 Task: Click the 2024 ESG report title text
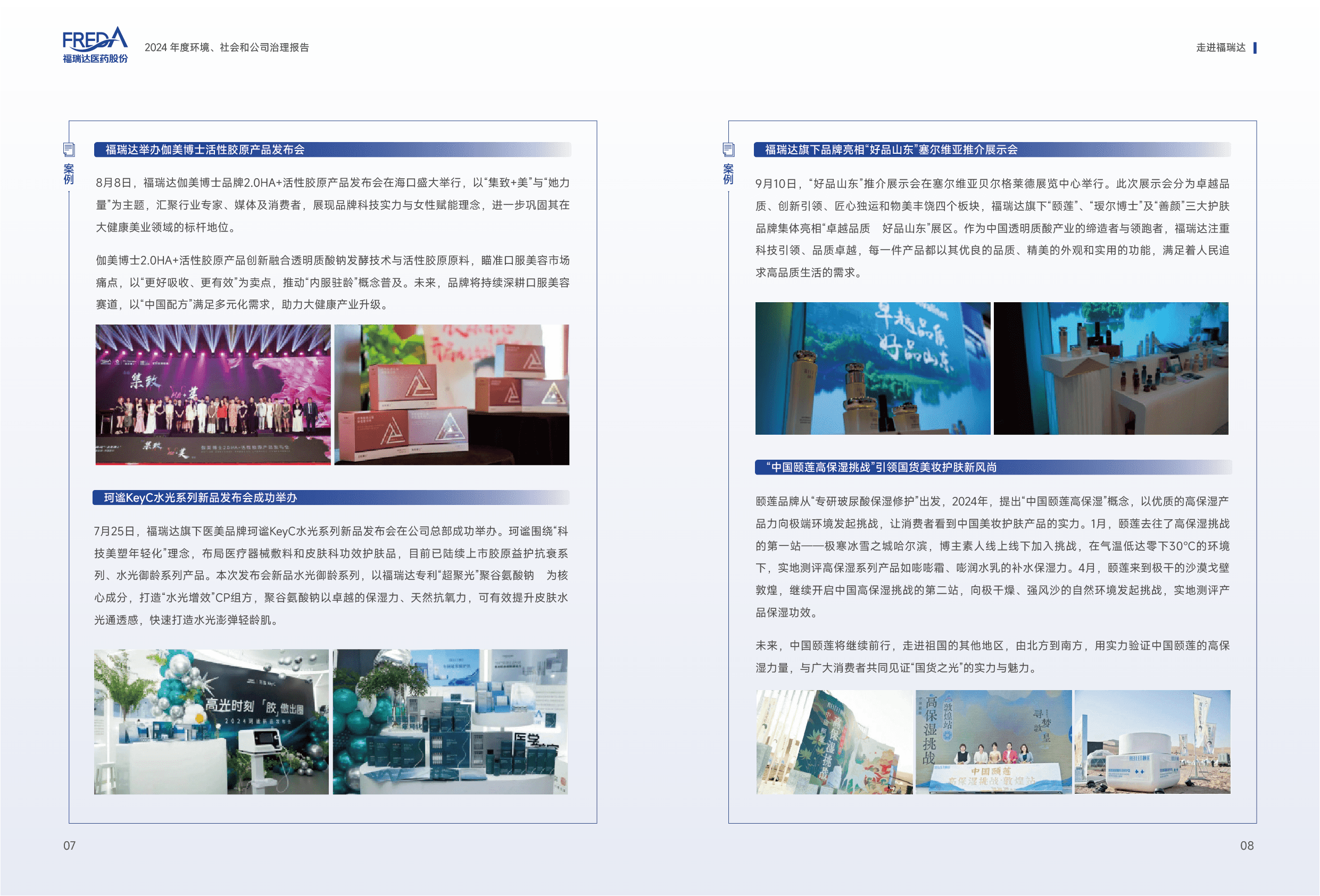(x=227, y=48)
